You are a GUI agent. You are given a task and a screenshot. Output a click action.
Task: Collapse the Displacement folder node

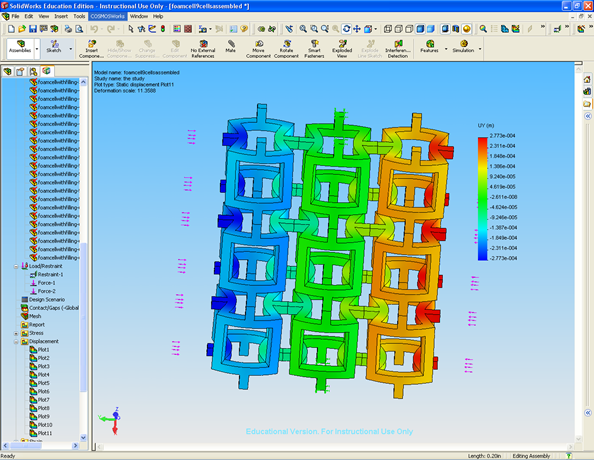pyautogui.click(x=16, y=341)
